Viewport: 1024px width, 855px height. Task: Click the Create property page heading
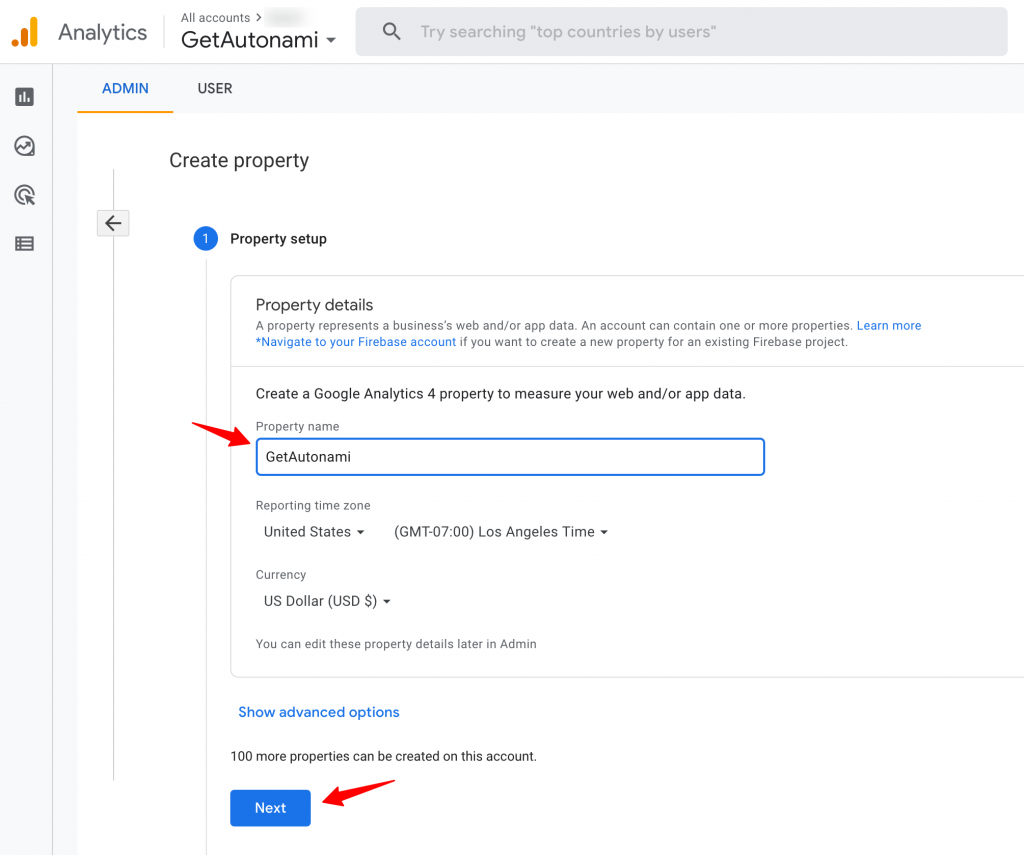click(x=239, y=161)
